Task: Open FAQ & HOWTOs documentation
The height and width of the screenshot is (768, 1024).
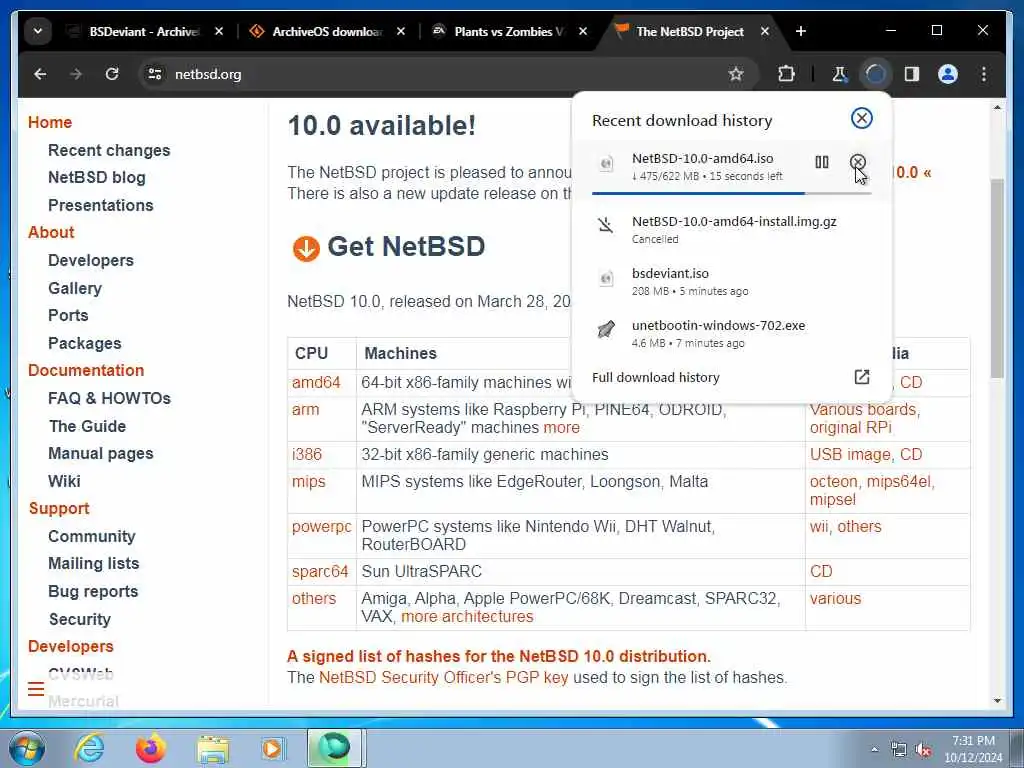Action: click(109, 398)
